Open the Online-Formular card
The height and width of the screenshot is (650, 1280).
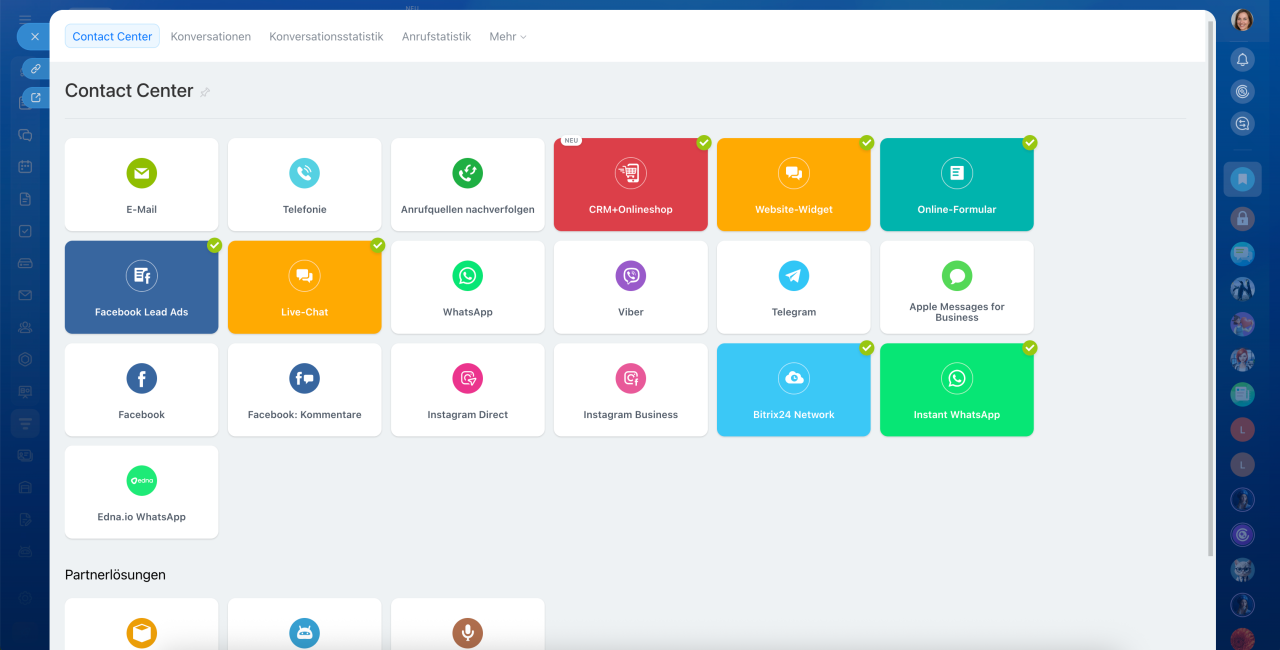956,185
